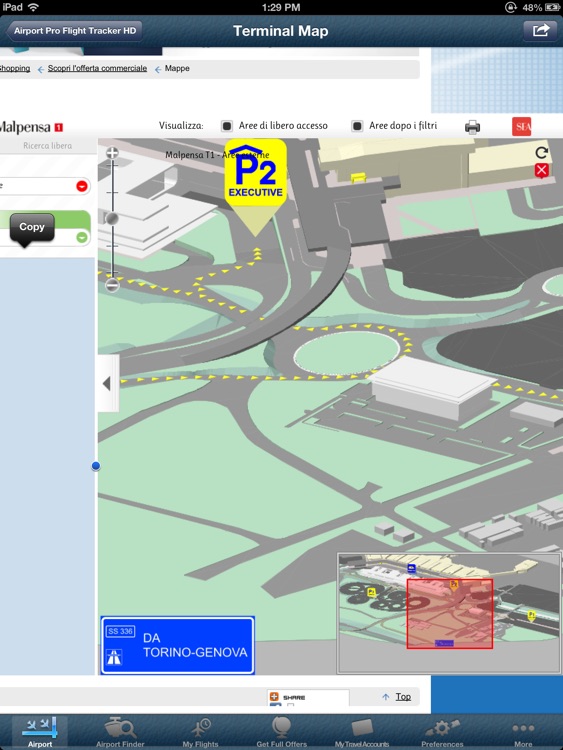The height and width of the screenshot is (750, 563).
Task: Click the blue text selection handle
Action: click(96, 466)
